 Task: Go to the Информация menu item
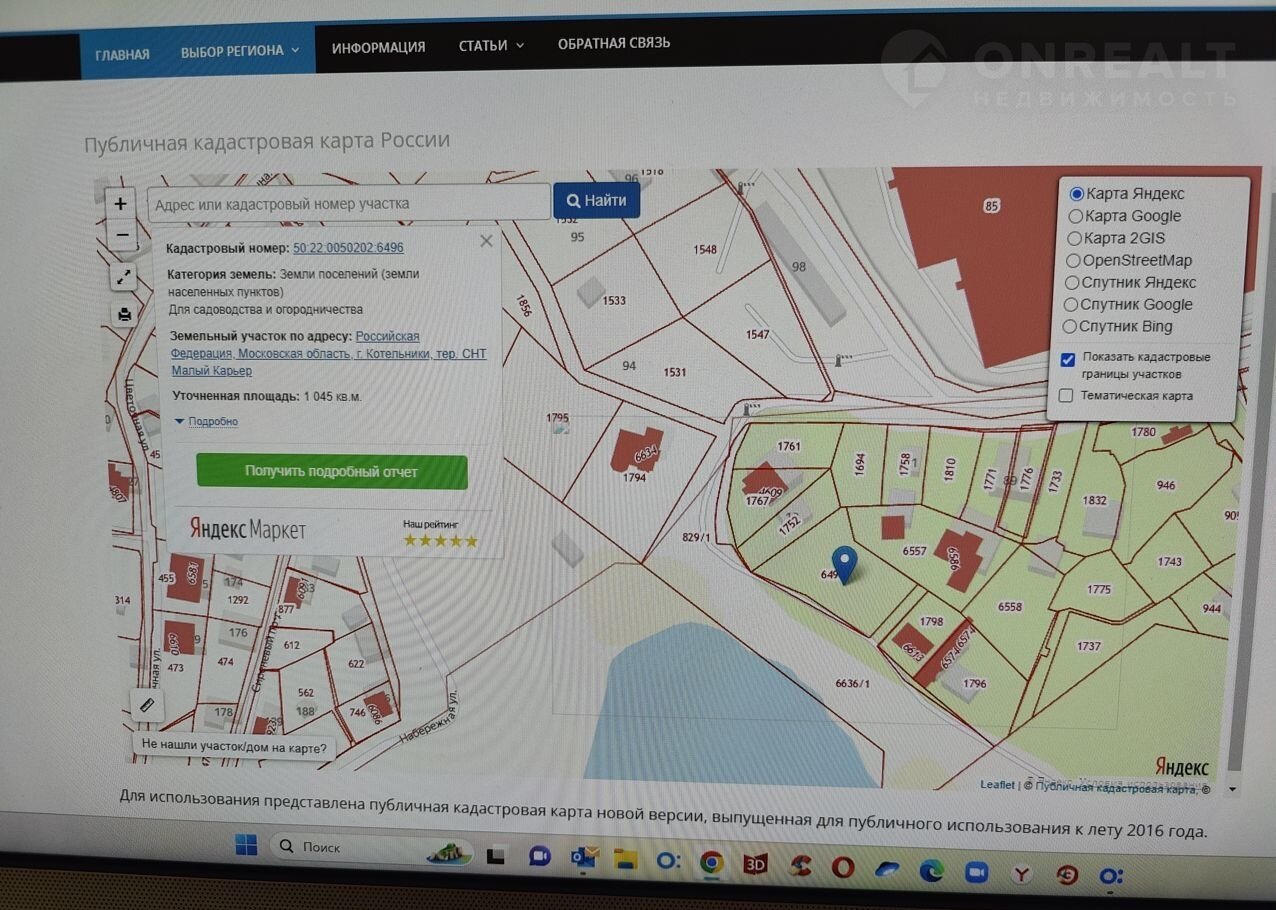click(x=378, y=48)
